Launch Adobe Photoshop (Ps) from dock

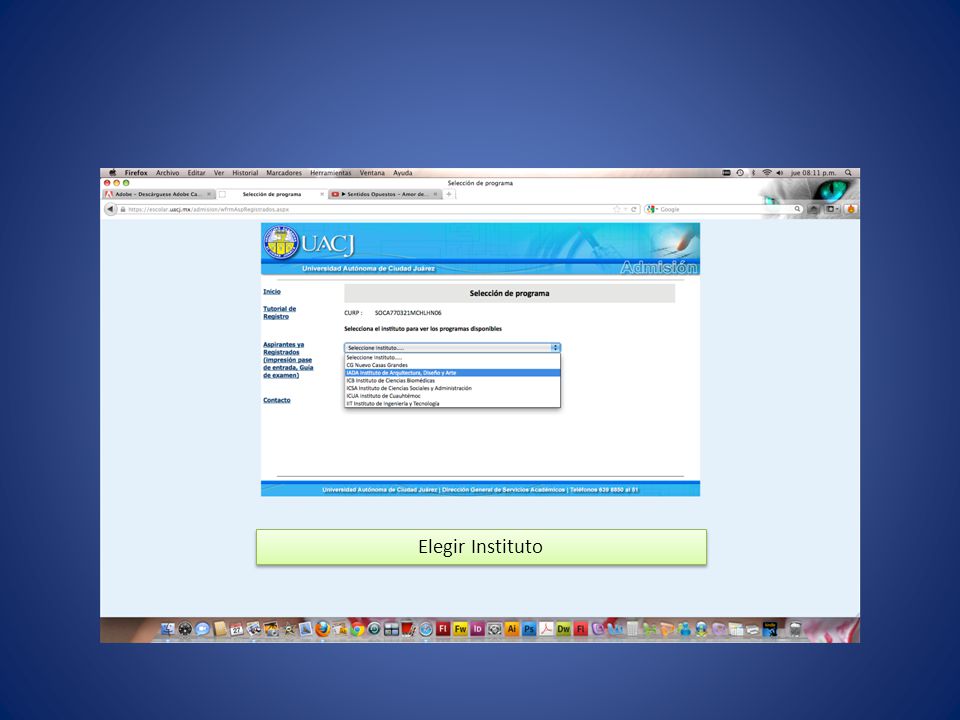529,629
